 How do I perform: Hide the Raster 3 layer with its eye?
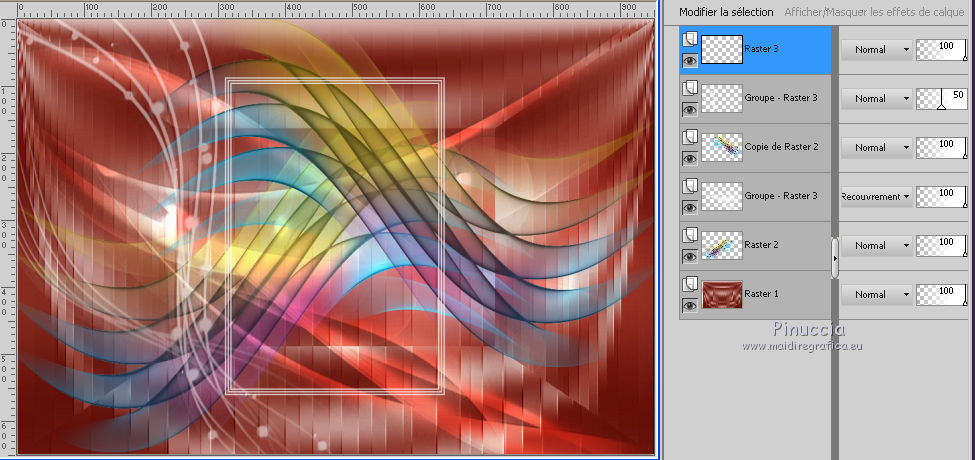(x=690, y=60)
